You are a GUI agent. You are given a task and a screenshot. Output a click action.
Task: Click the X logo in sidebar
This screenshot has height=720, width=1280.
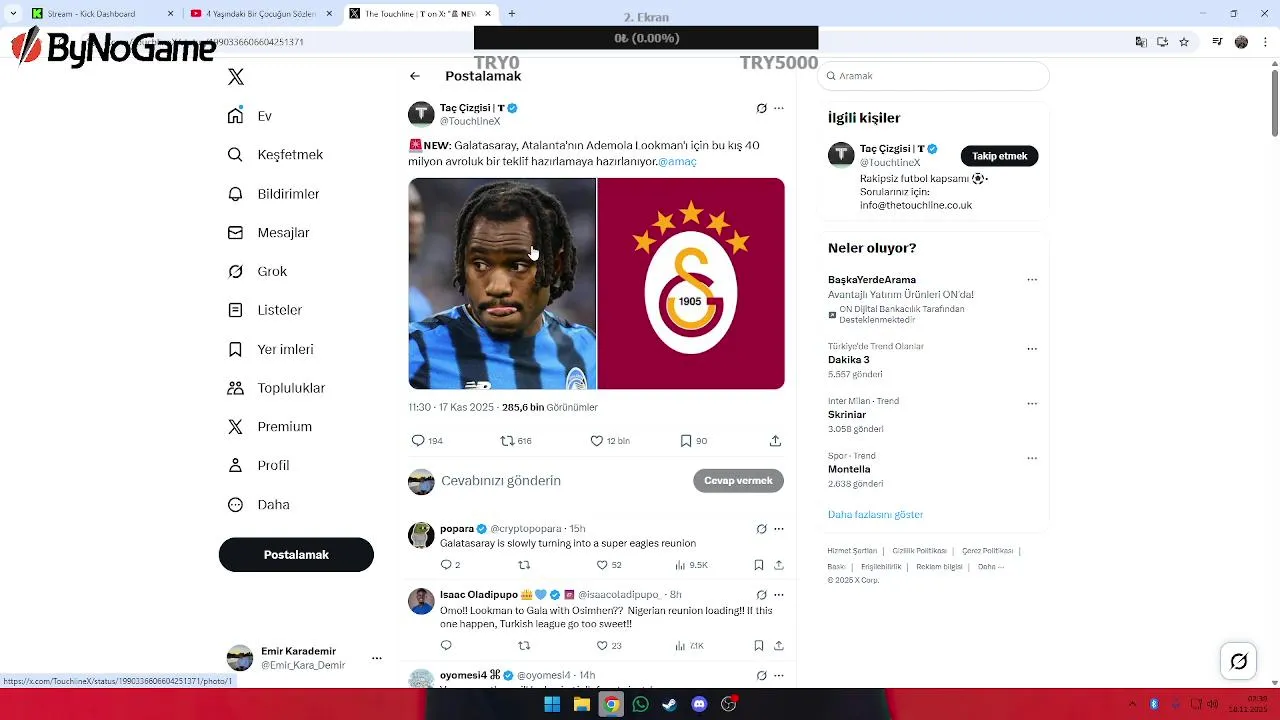[x=236, y=77]
